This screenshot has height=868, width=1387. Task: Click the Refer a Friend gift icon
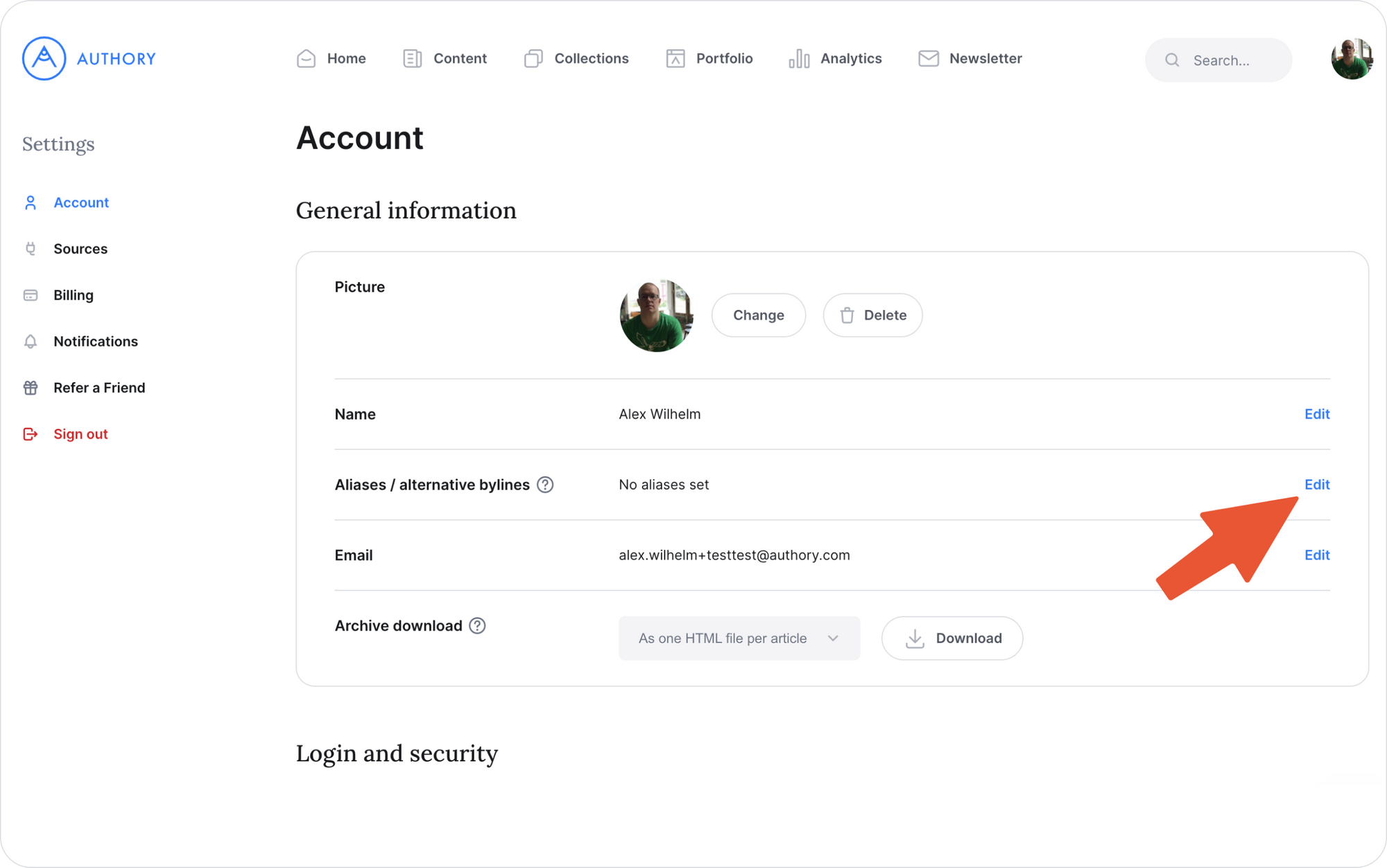(x=31, y=388)
